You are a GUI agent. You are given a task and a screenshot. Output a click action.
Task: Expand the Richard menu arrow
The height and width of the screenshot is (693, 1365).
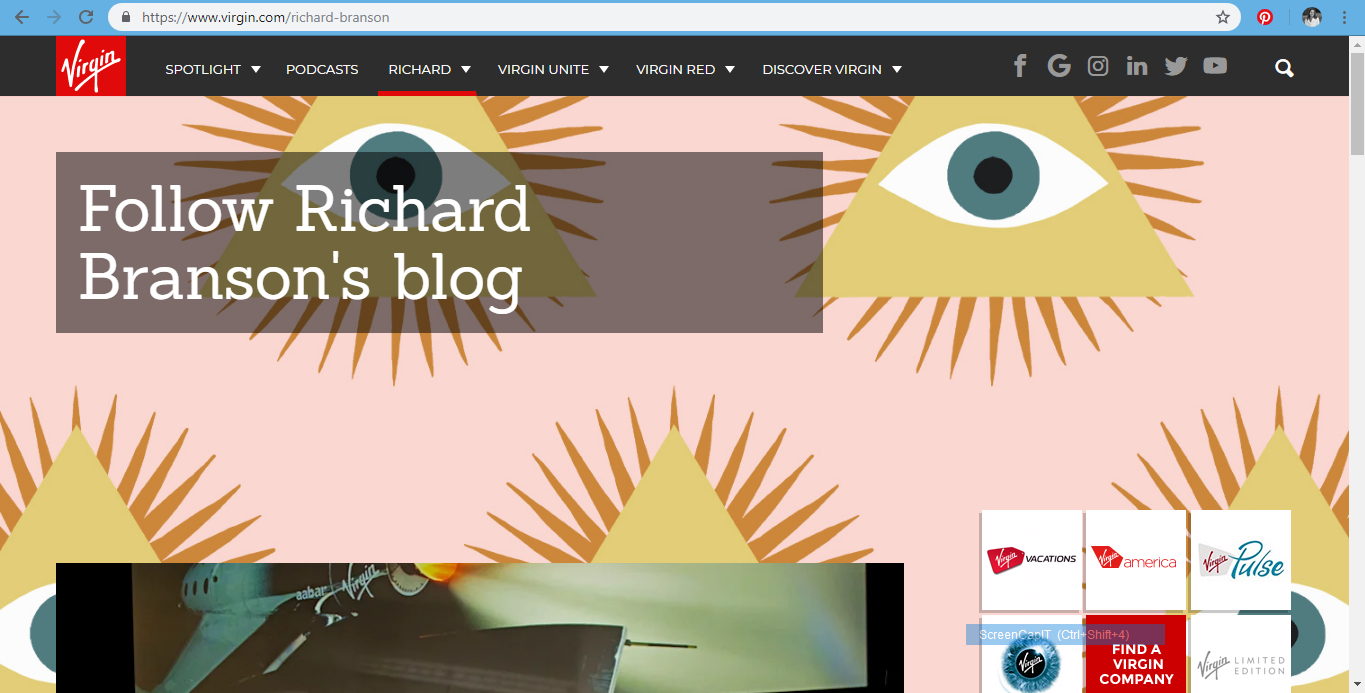click(466, 69)
